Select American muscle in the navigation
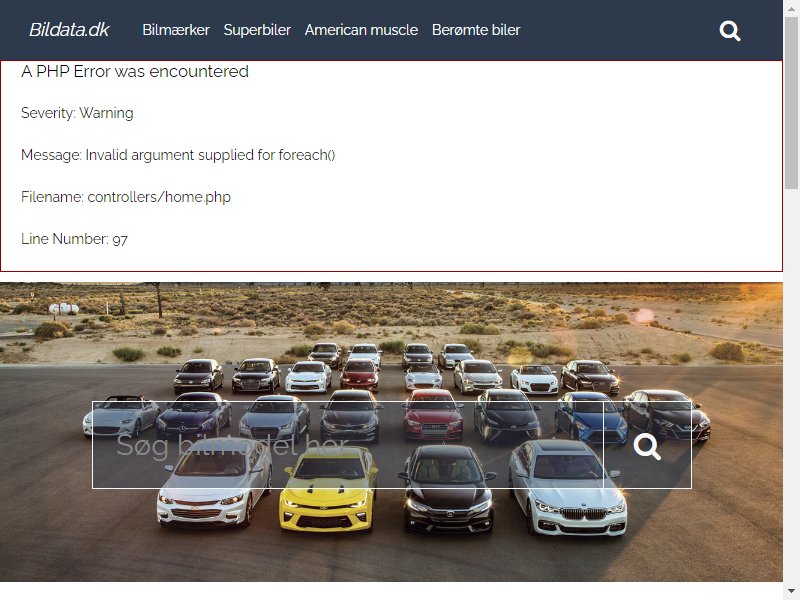Screen dimensions: 800x600 (361, 30)
